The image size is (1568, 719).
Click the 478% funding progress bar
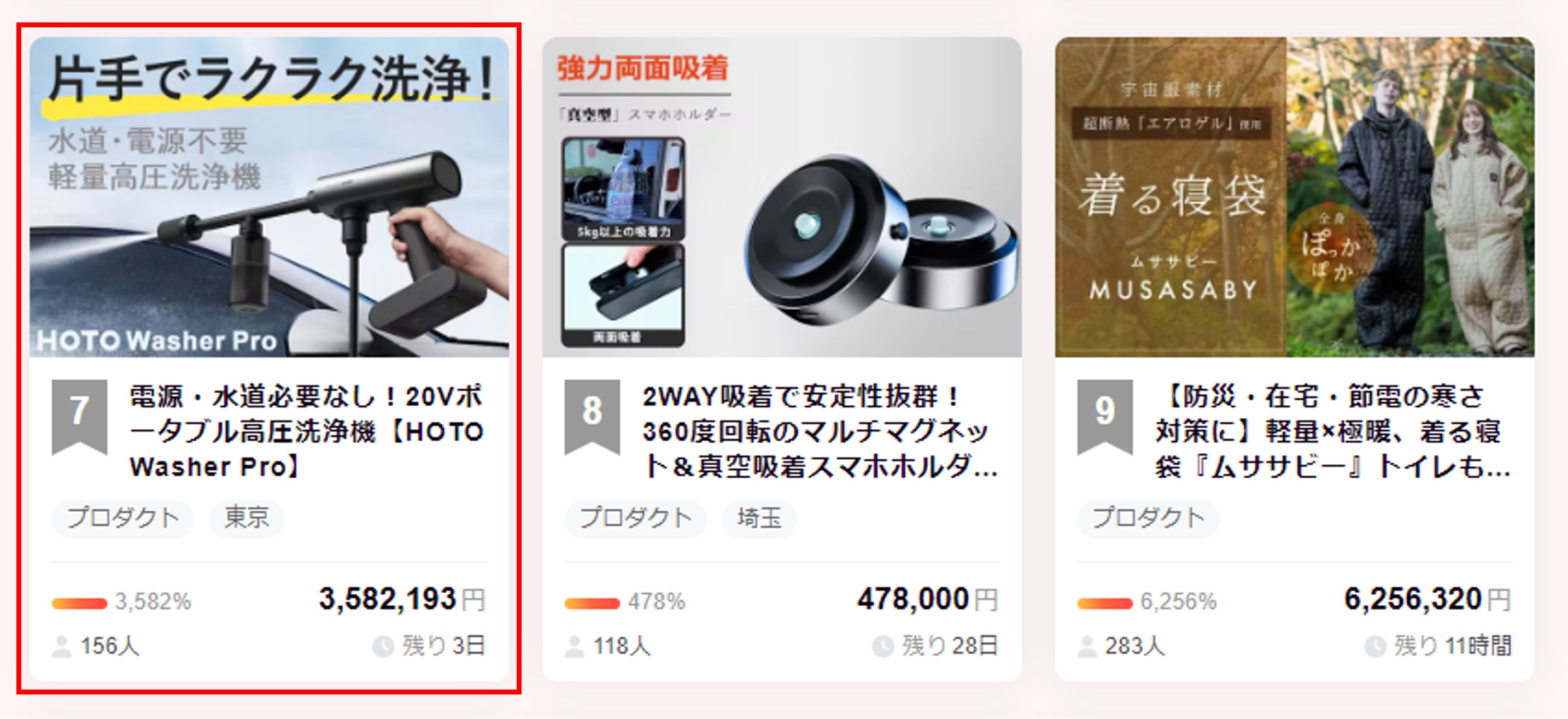pyautogui.click(x=592, y=603)
